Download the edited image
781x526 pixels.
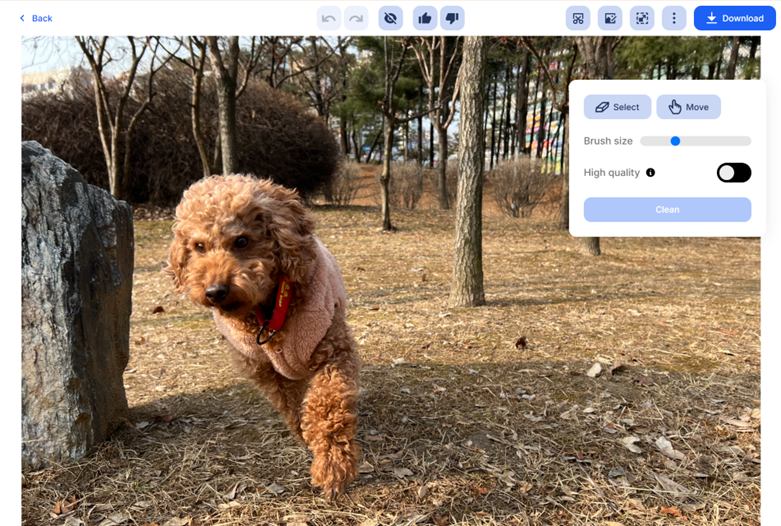(x=735, y=18)
